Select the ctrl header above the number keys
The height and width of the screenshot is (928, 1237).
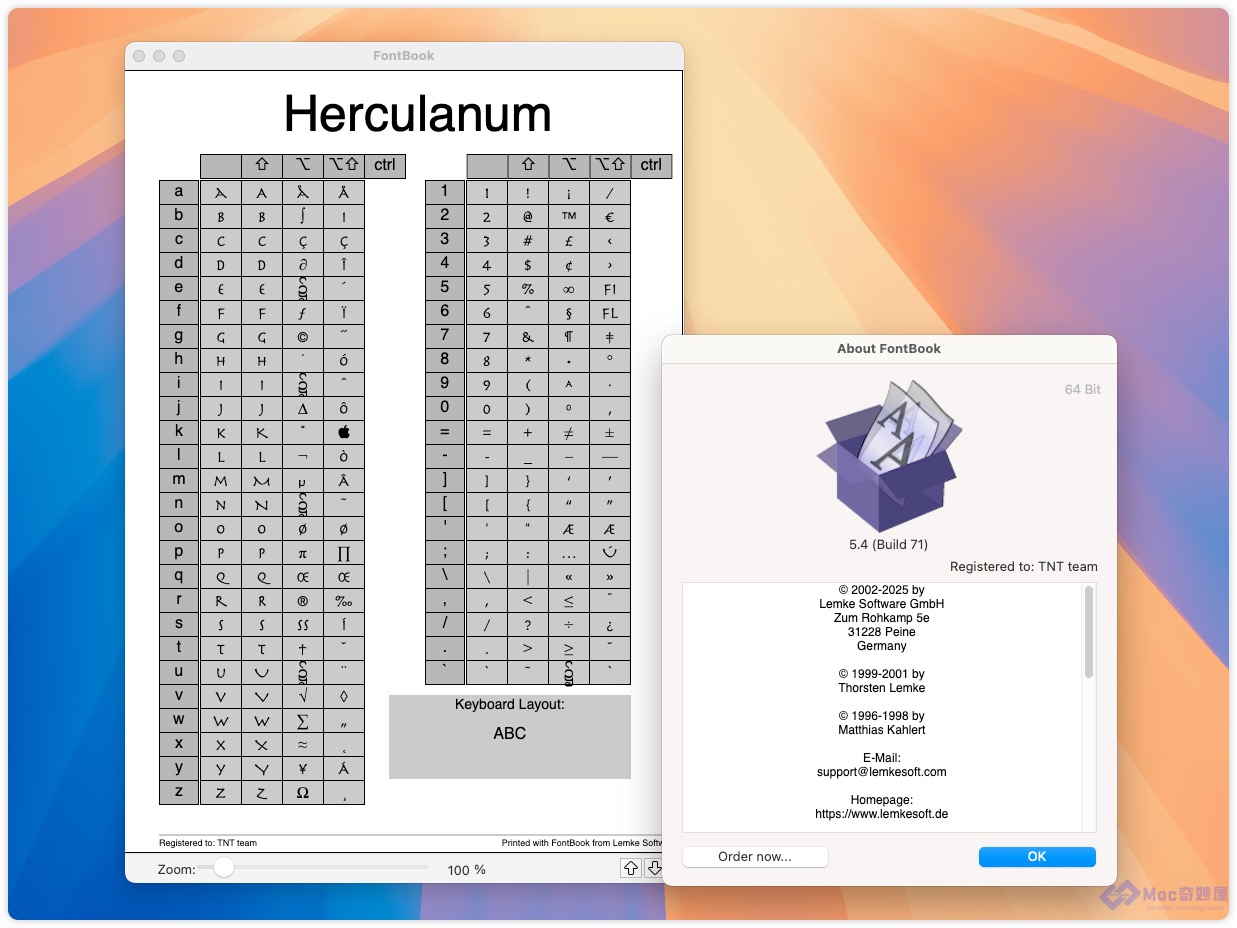coord(651,166)
